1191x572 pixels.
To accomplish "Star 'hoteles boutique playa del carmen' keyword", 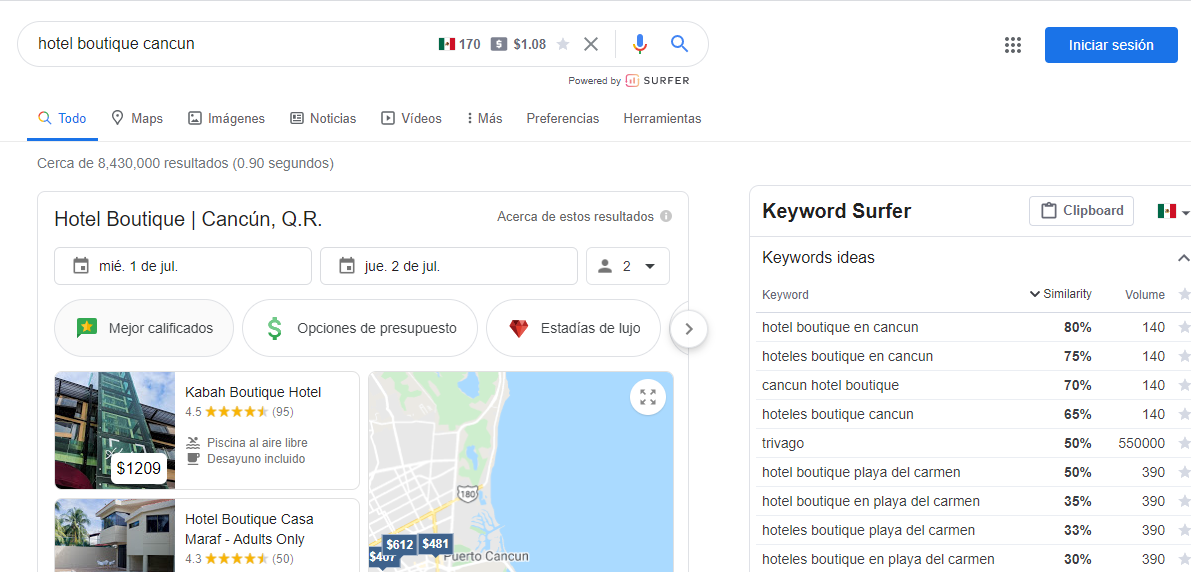I will pyautogui.click(x=1183, y=530).
